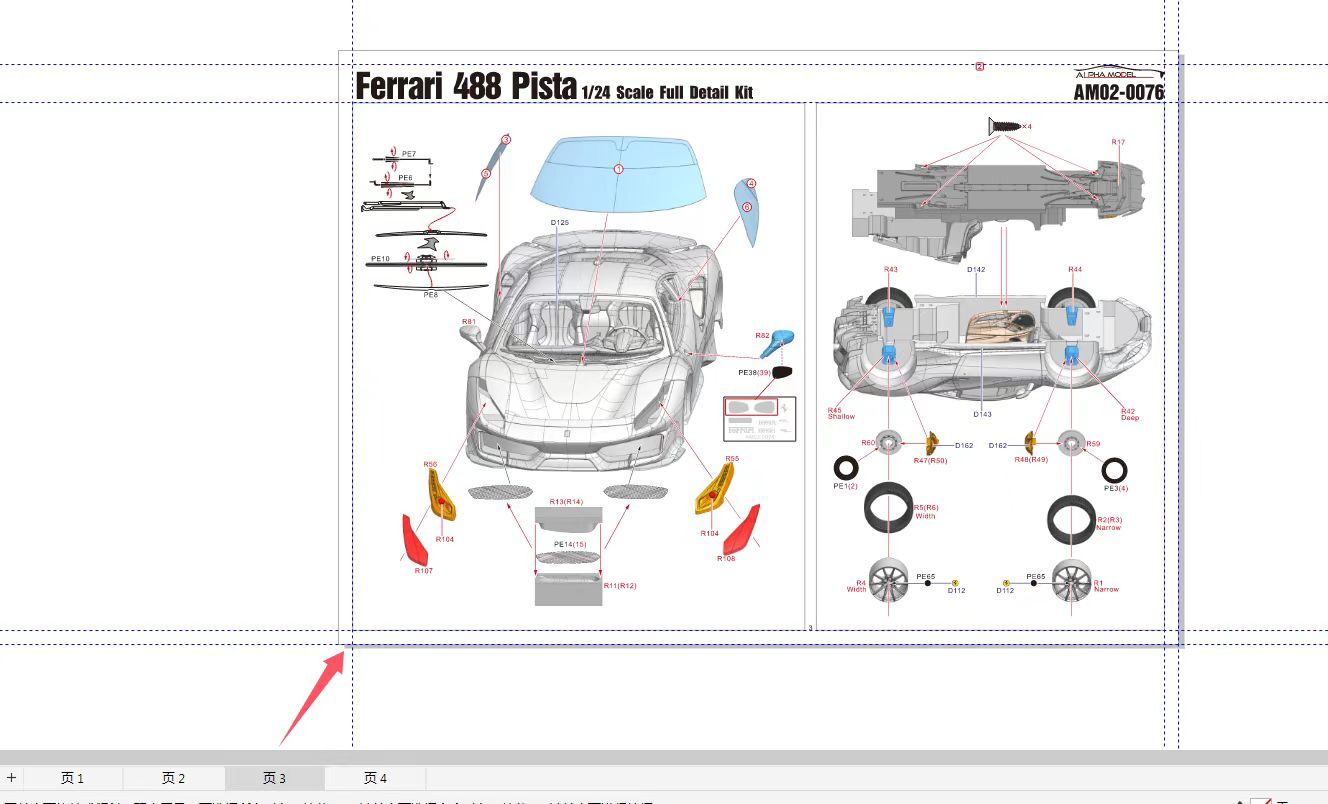The width and height of the screenshot is (1328, 804).
Task: Switch to the 页 4 page tab
Action: 376,778
